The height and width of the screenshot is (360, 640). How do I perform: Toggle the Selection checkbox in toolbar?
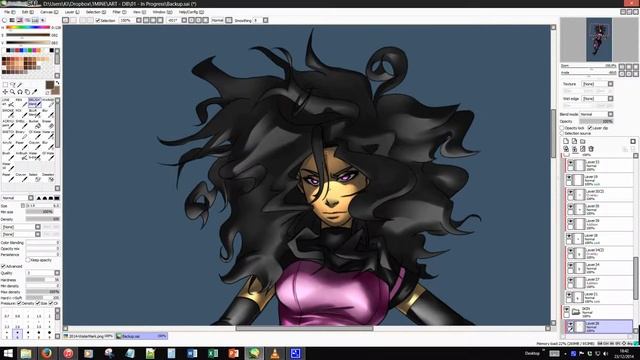coord(98,20)
